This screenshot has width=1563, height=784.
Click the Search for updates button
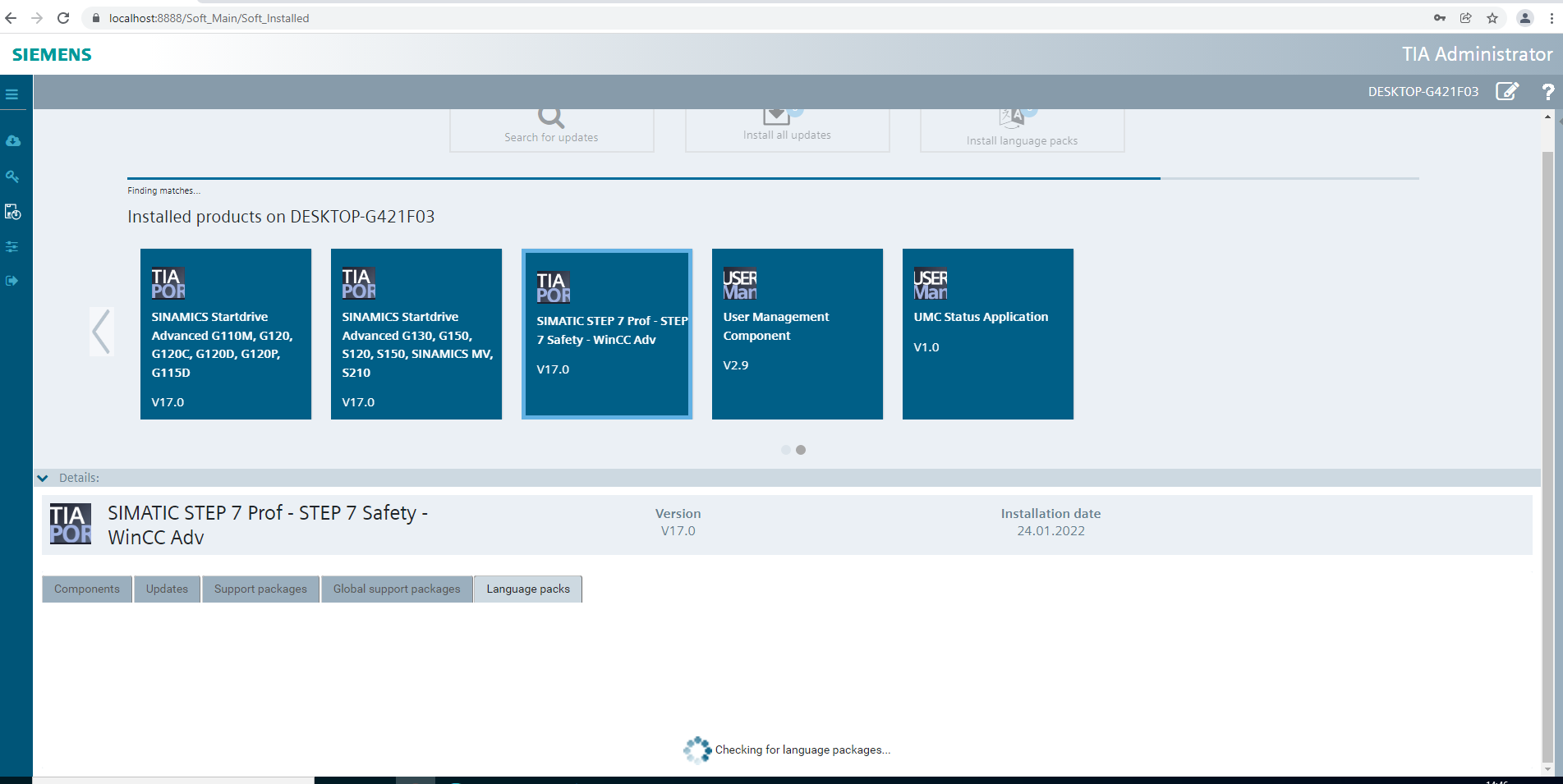click(x=551, y=130)
